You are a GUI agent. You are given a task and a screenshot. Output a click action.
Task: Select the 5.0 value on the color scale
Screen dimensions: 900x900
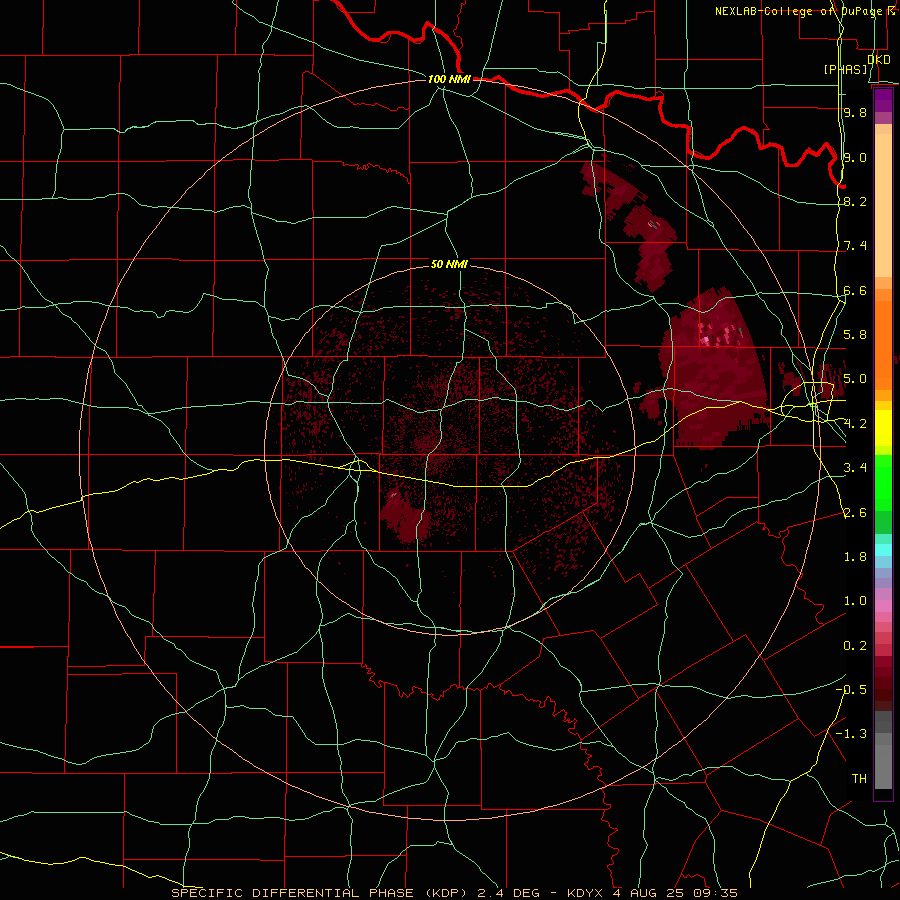point(855,379)
